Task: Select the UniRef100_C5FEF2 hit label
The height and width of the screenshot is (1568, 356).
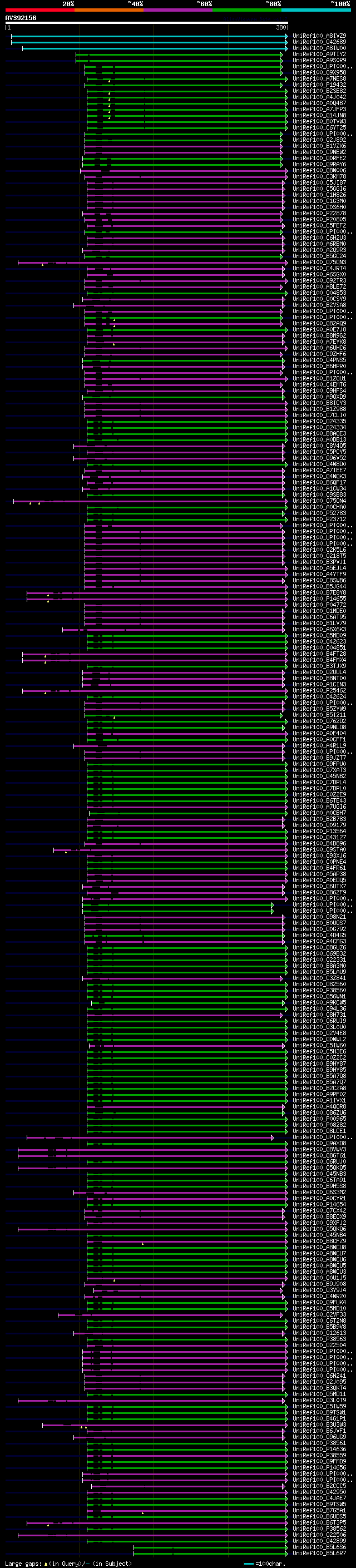Action: [x=319, y=225]
